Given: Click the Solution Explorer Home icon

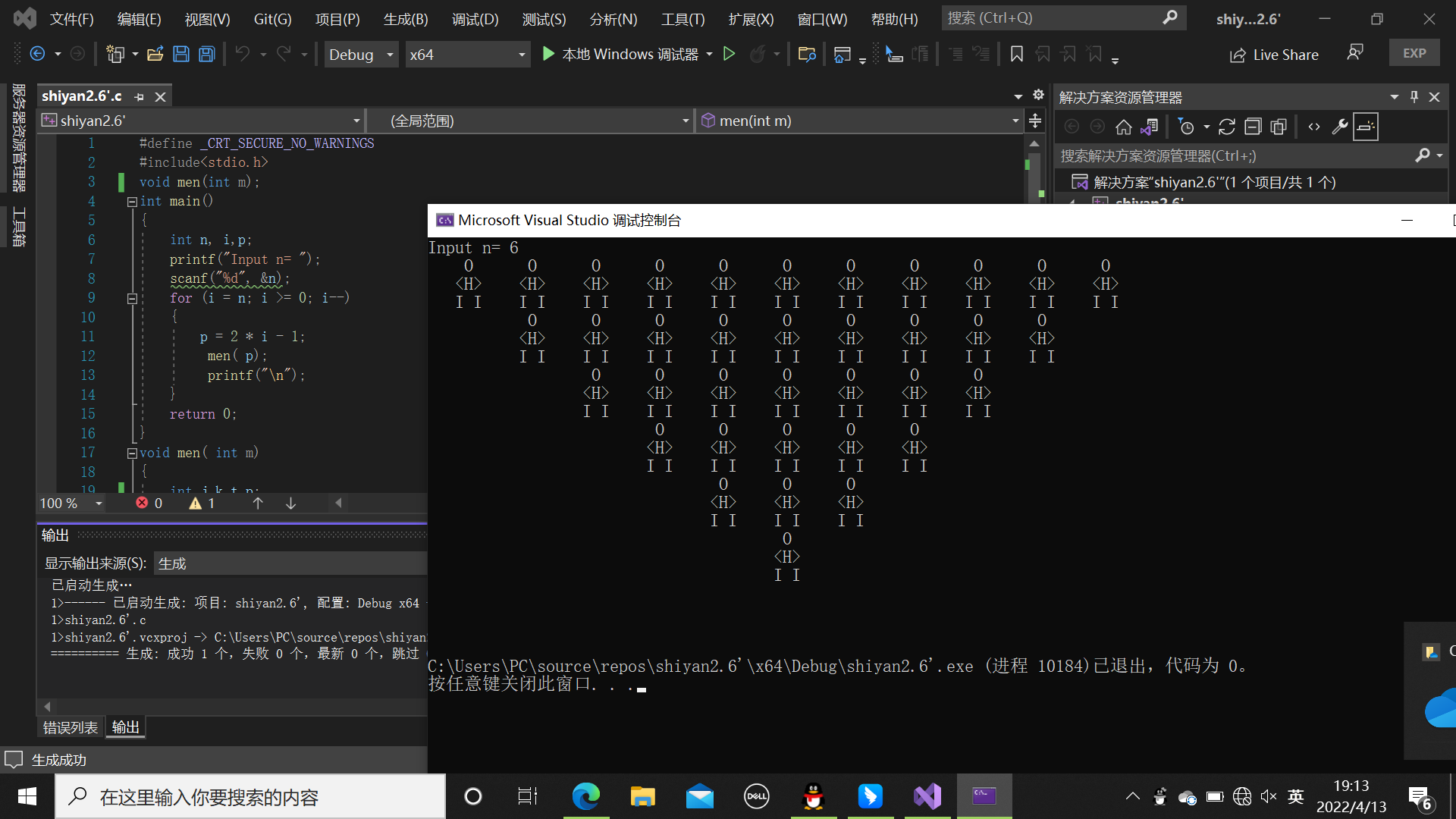Looking at the screenshot, I should (x=1124, y=127).
